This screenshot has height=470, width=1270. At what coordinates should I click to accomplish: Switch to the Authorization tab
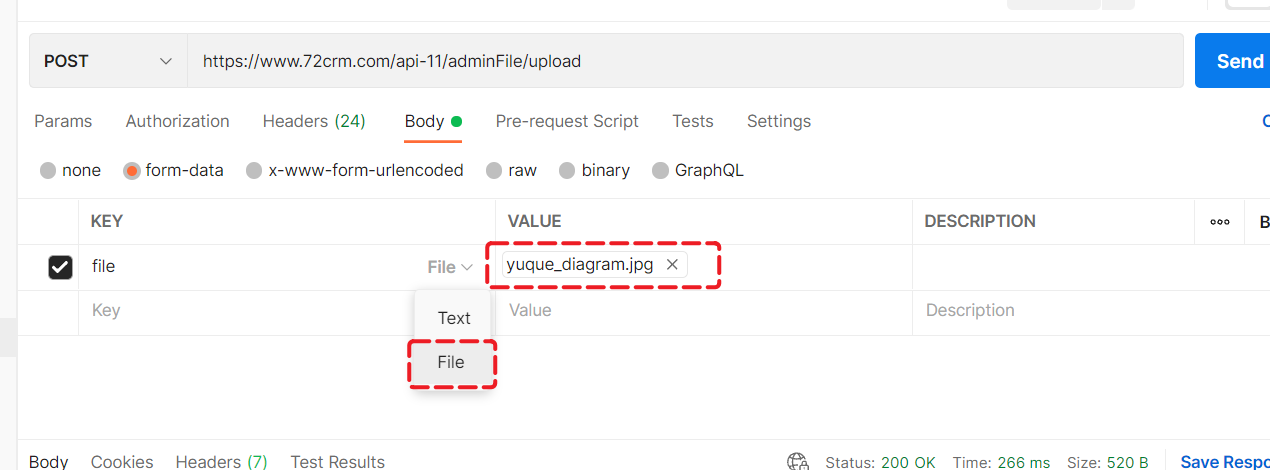pos(177,121)
